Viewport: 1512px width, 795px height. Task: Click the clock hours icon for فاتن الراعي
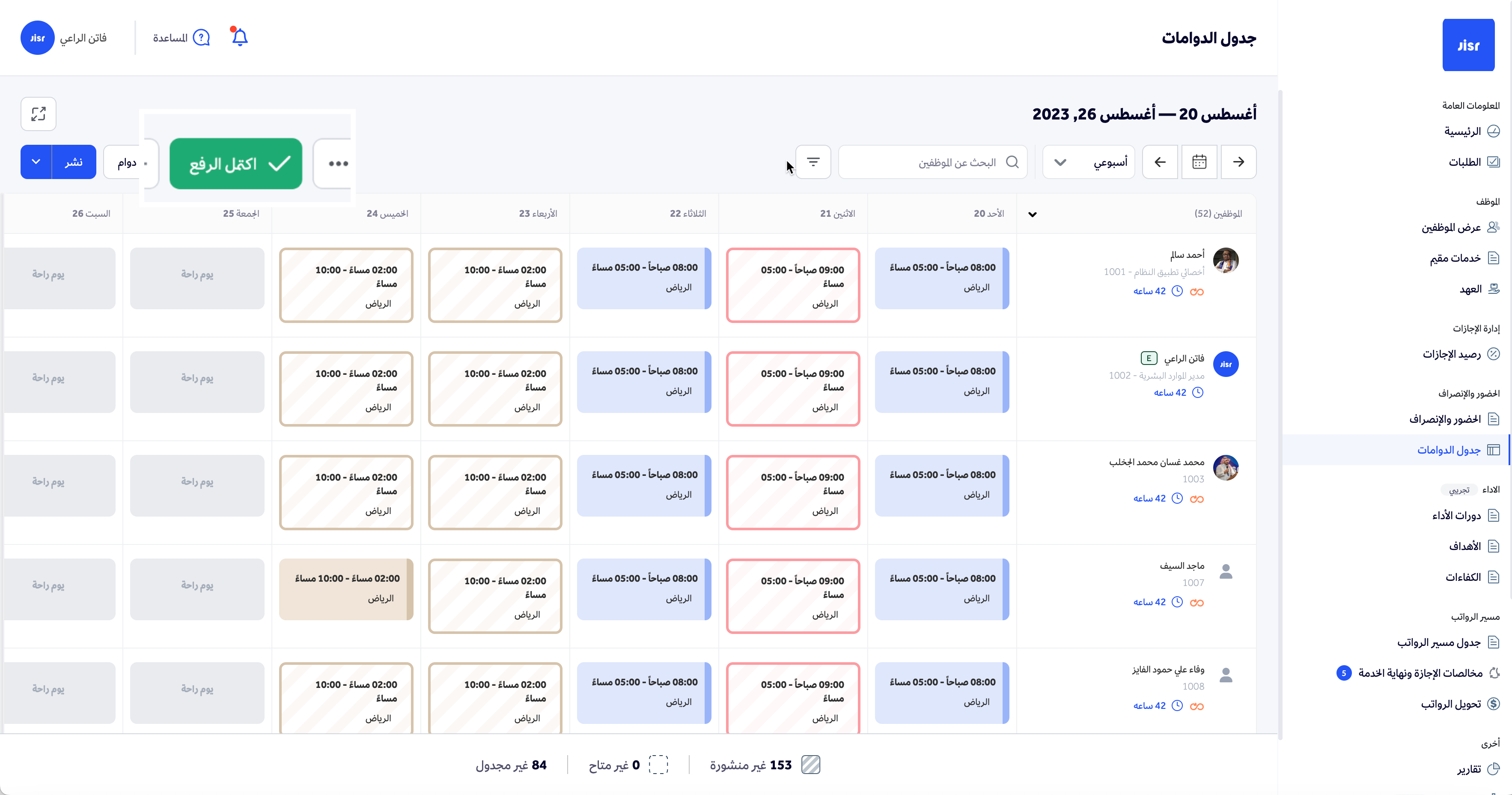[1198, 393]
